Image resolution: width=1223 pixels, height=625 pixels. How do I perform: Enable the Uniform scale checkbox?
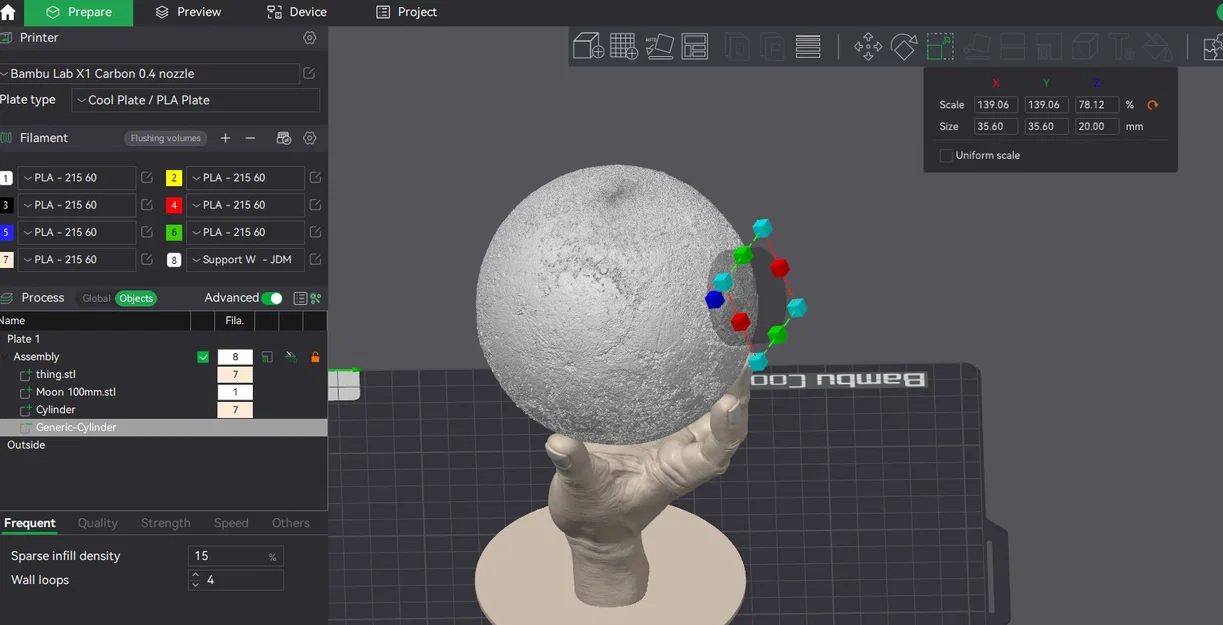coord(946,155)
